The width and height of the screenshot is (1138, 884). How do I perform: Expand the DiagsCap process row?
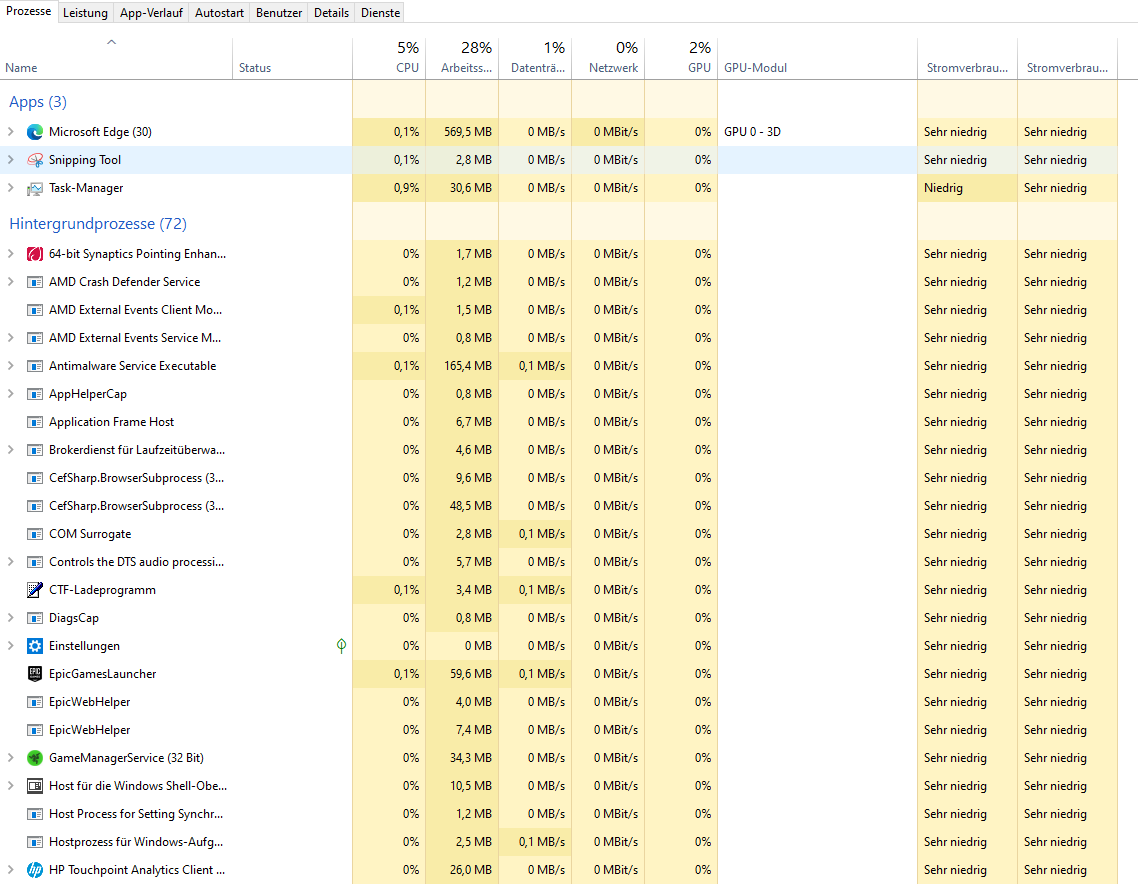coord(10,618)
